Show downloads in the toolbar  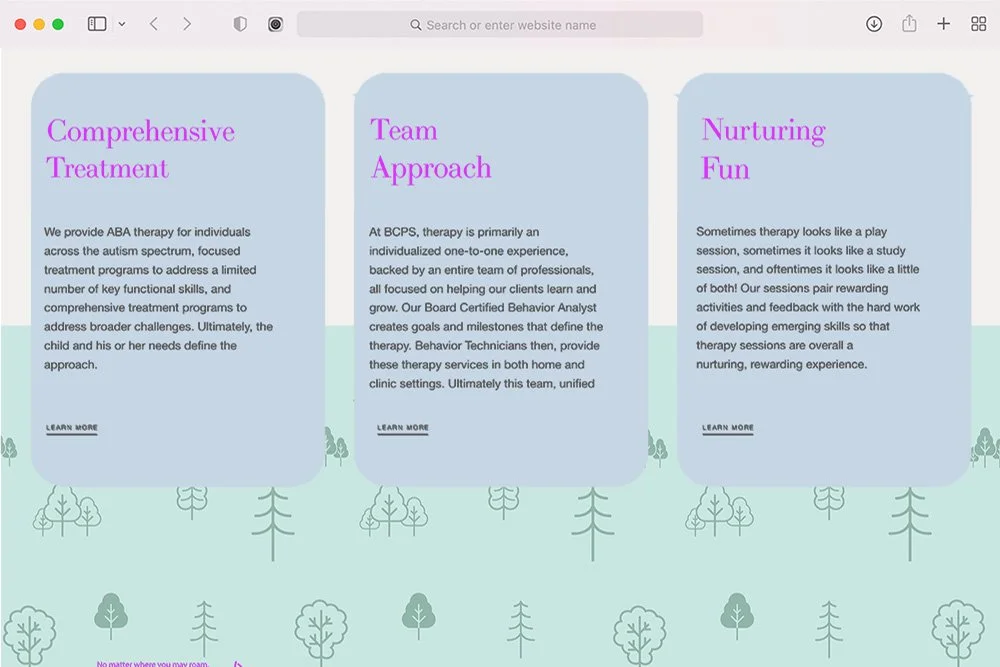coord(874,23)
